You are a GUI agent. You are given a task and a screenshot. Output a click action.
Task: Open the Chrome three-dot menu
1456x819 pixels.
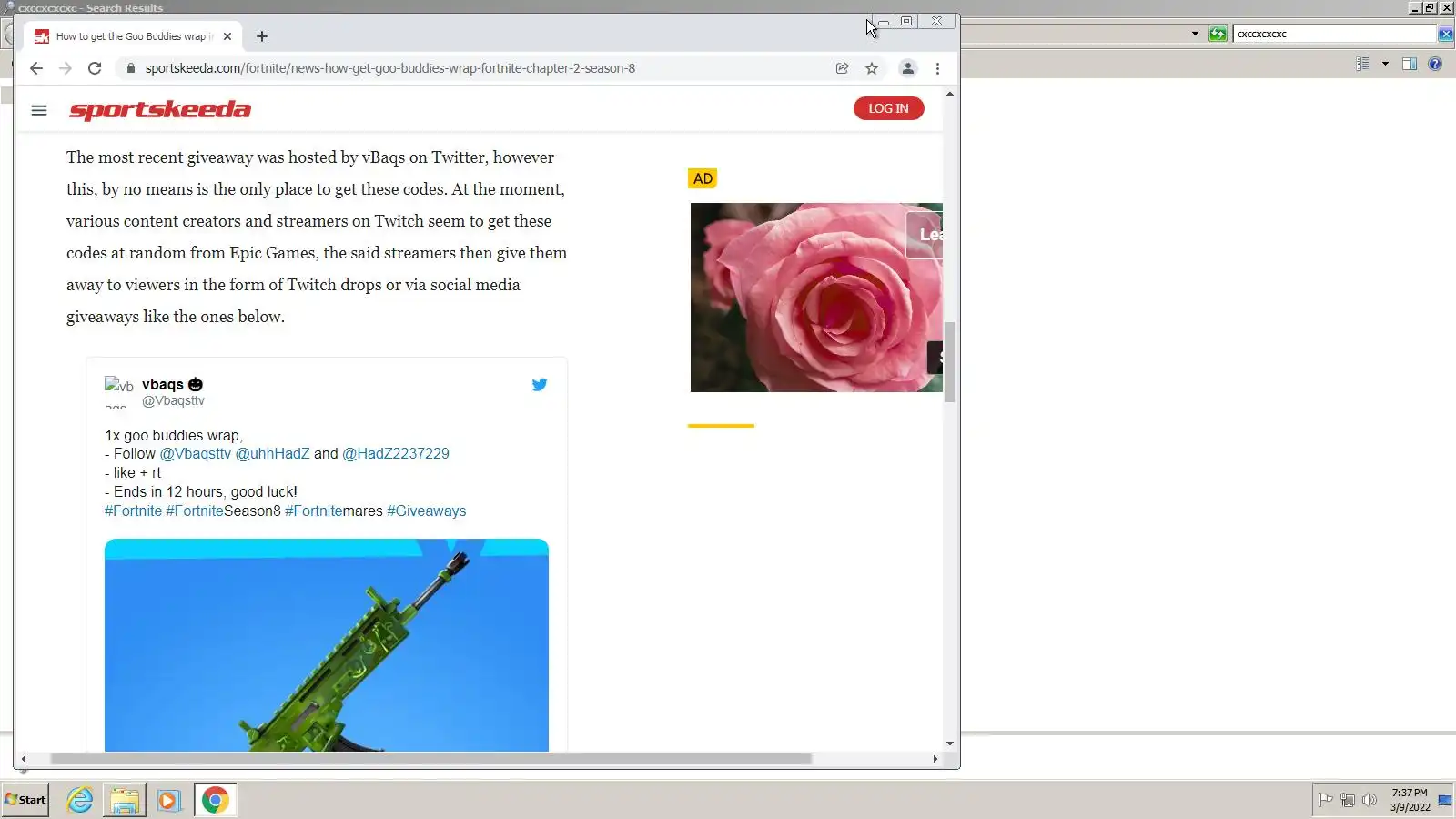coord(937,68)
